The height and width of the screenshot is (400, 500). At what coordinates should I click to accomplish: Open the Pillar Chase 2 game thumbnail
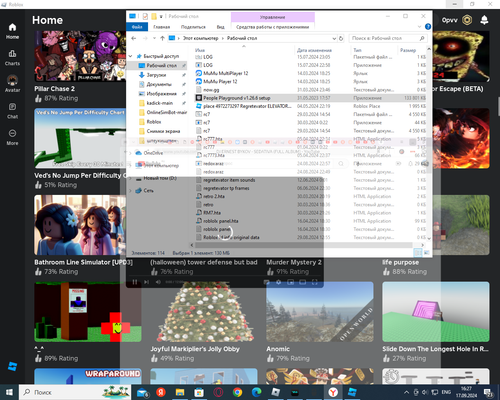tap(80, 56)
